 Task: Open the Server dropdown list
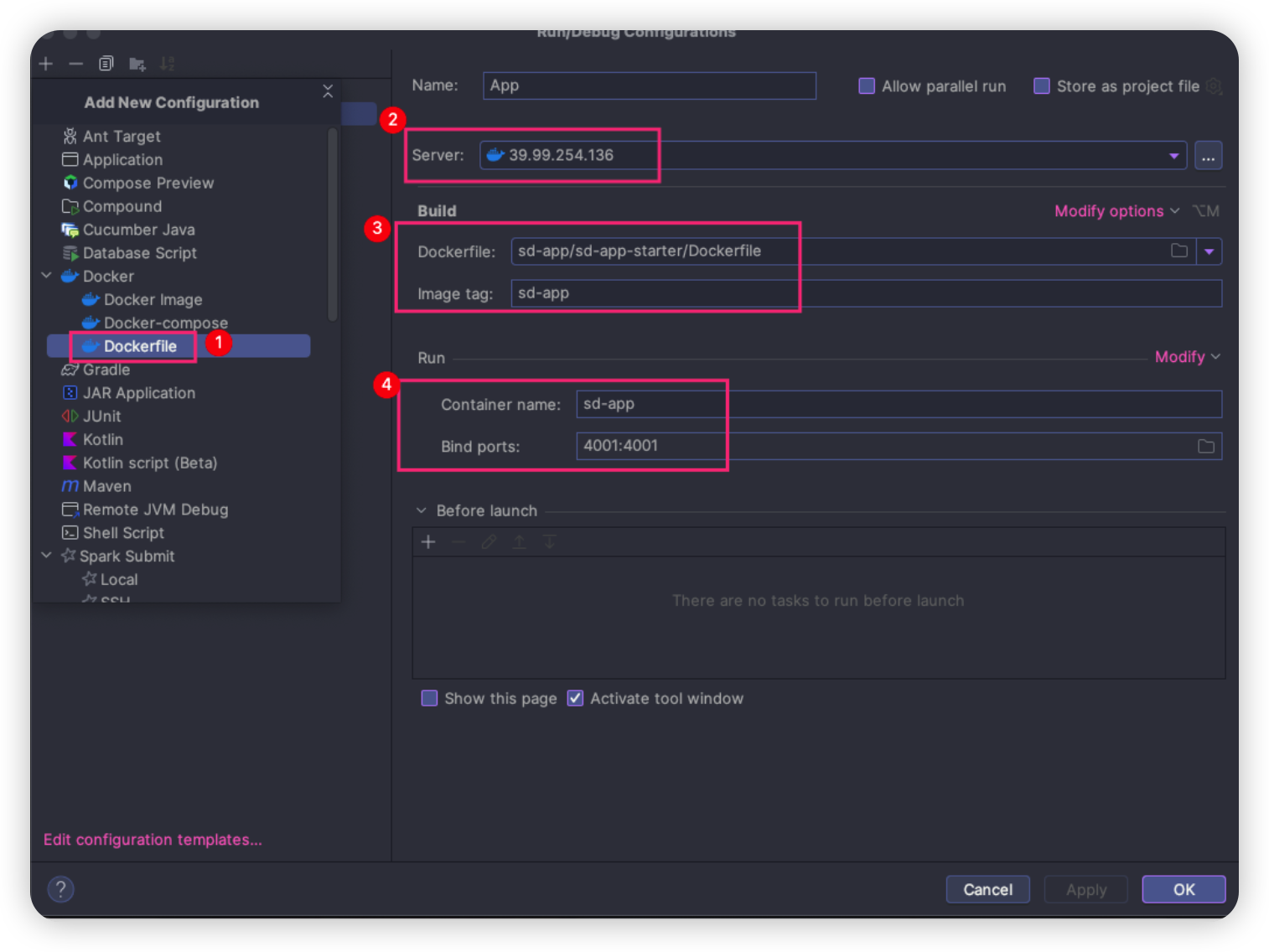(x=1173, y=156)
